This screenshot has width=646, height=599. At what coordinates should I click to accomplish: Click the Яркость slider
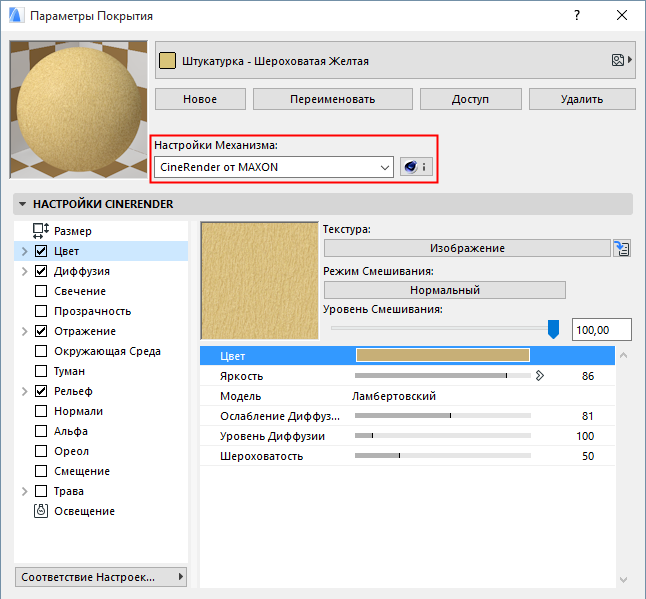click(443, 376)
